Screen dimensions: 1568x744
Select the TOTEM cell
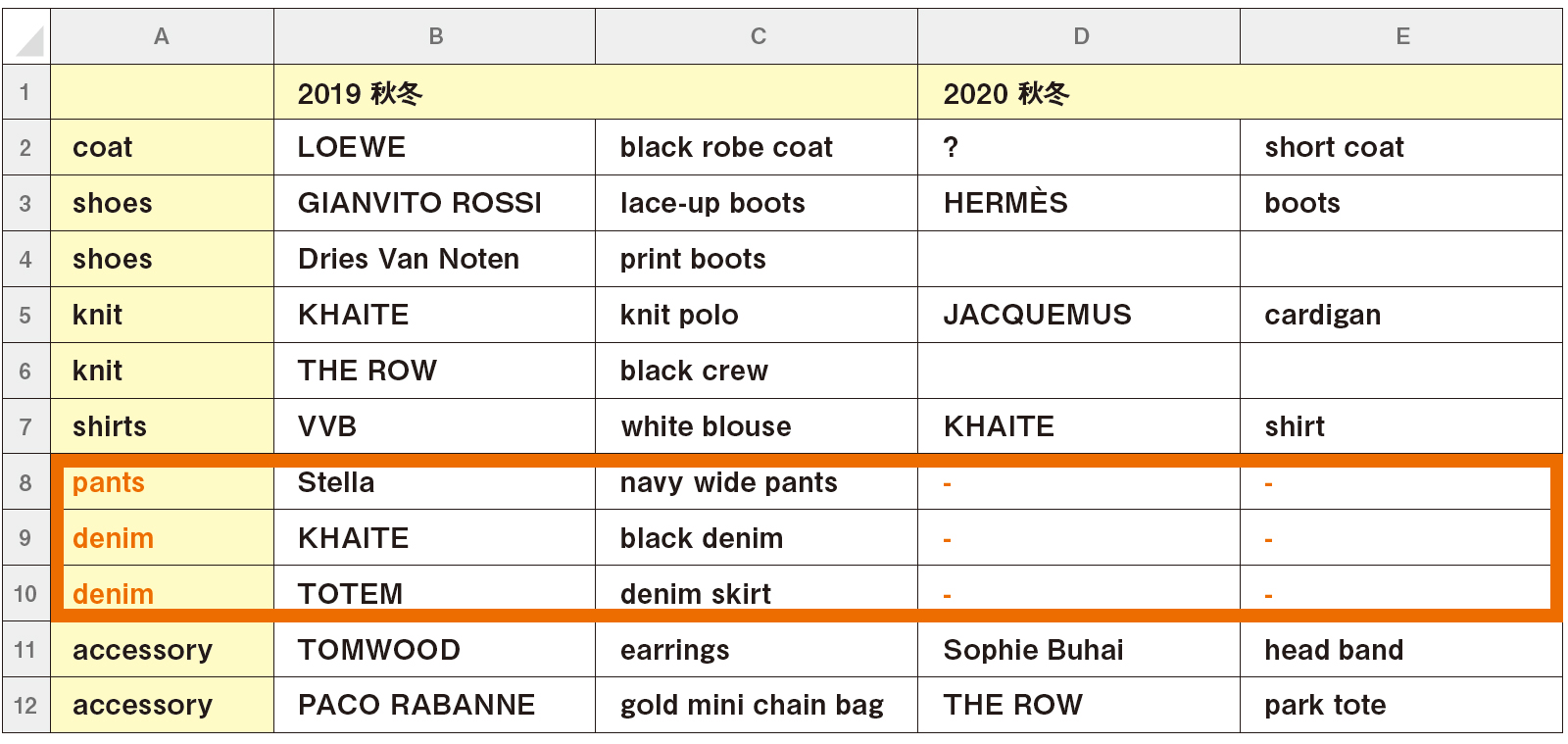(435, 594)
